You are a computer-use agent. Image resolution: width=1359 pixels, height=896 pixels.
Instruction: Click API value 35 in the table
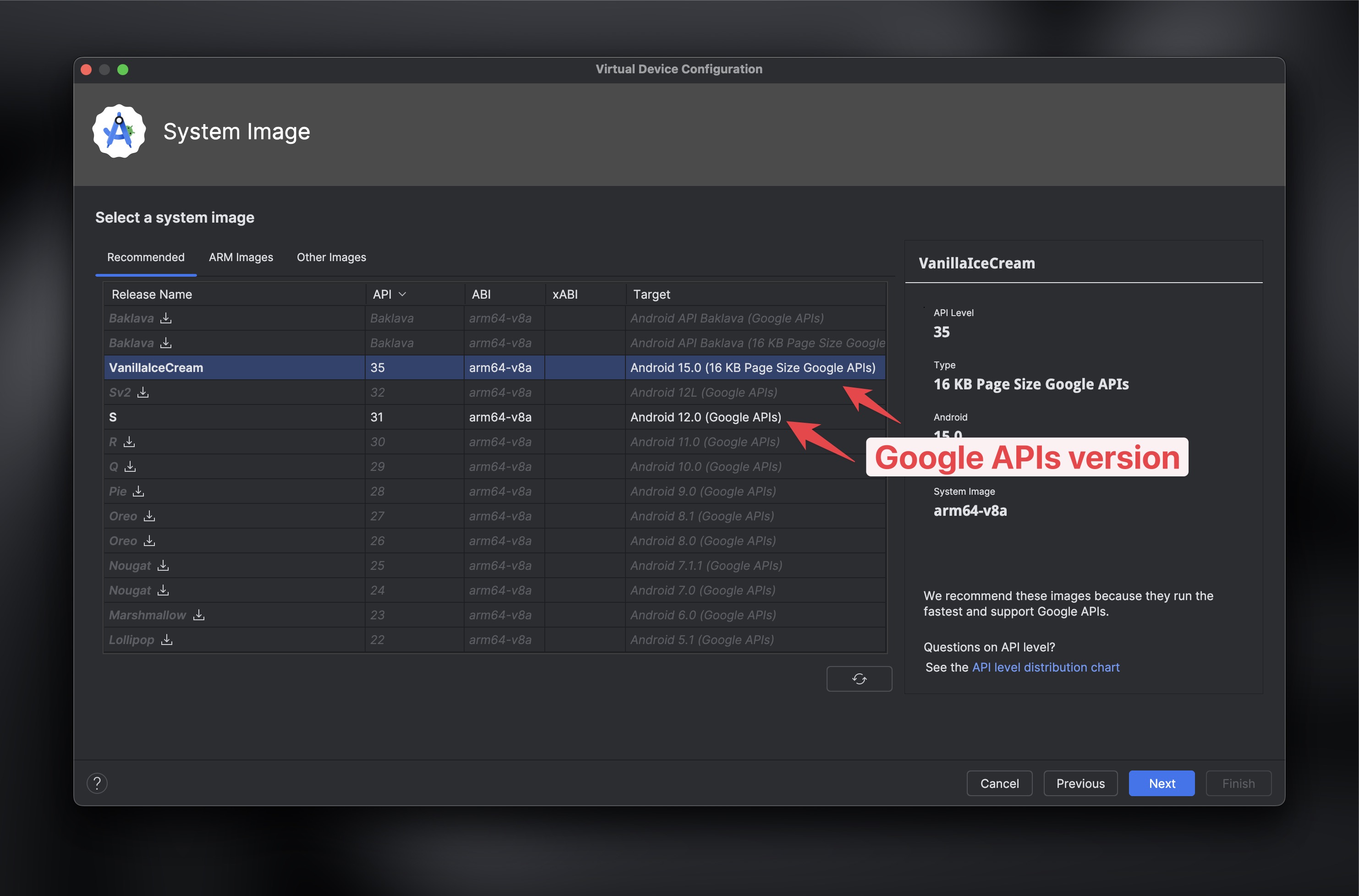tap(377, 367)
